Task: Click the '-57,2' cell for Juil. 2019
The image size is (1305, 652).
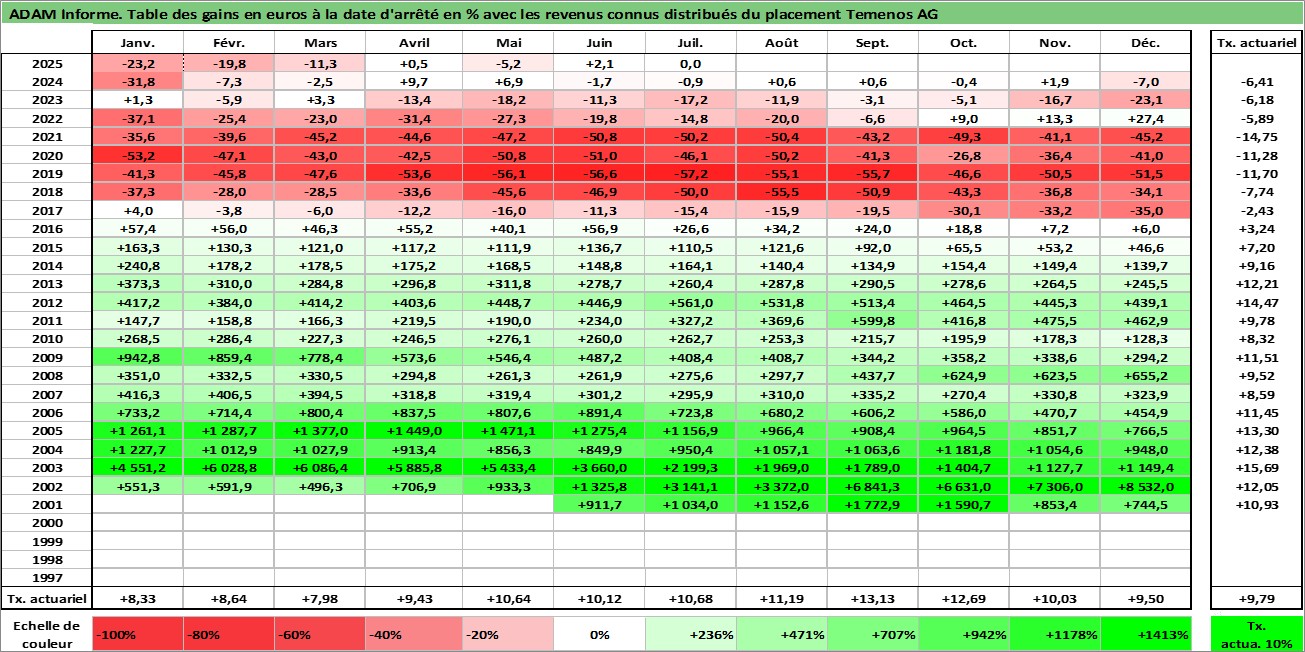Action: point(691,173)
